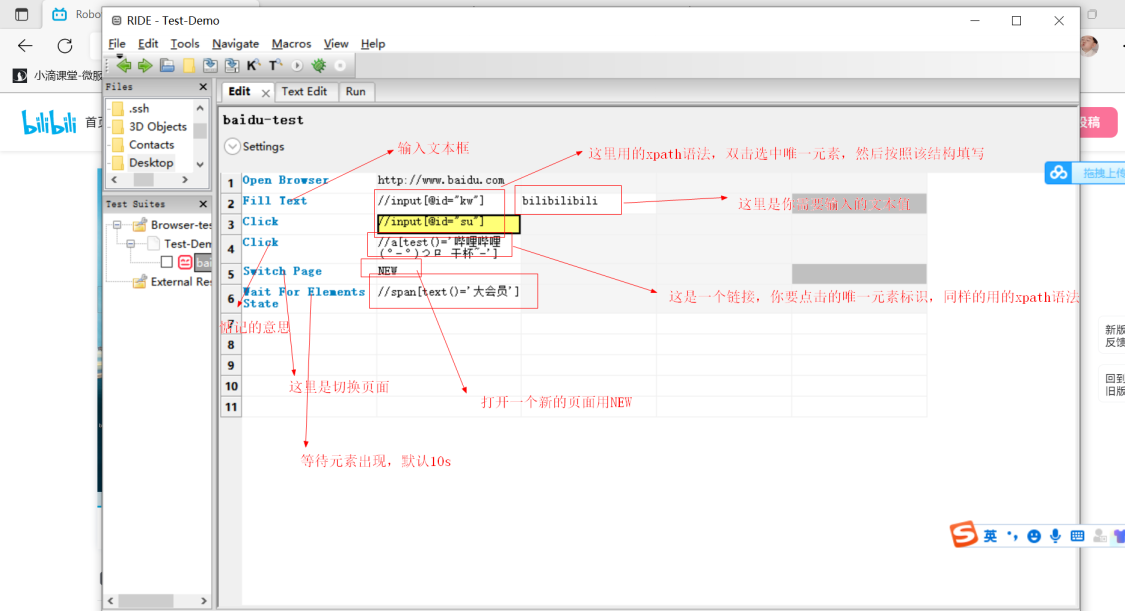Click the Browser-test suite folder icon
The image size is (1125, 611).
(x=140, y=224)
